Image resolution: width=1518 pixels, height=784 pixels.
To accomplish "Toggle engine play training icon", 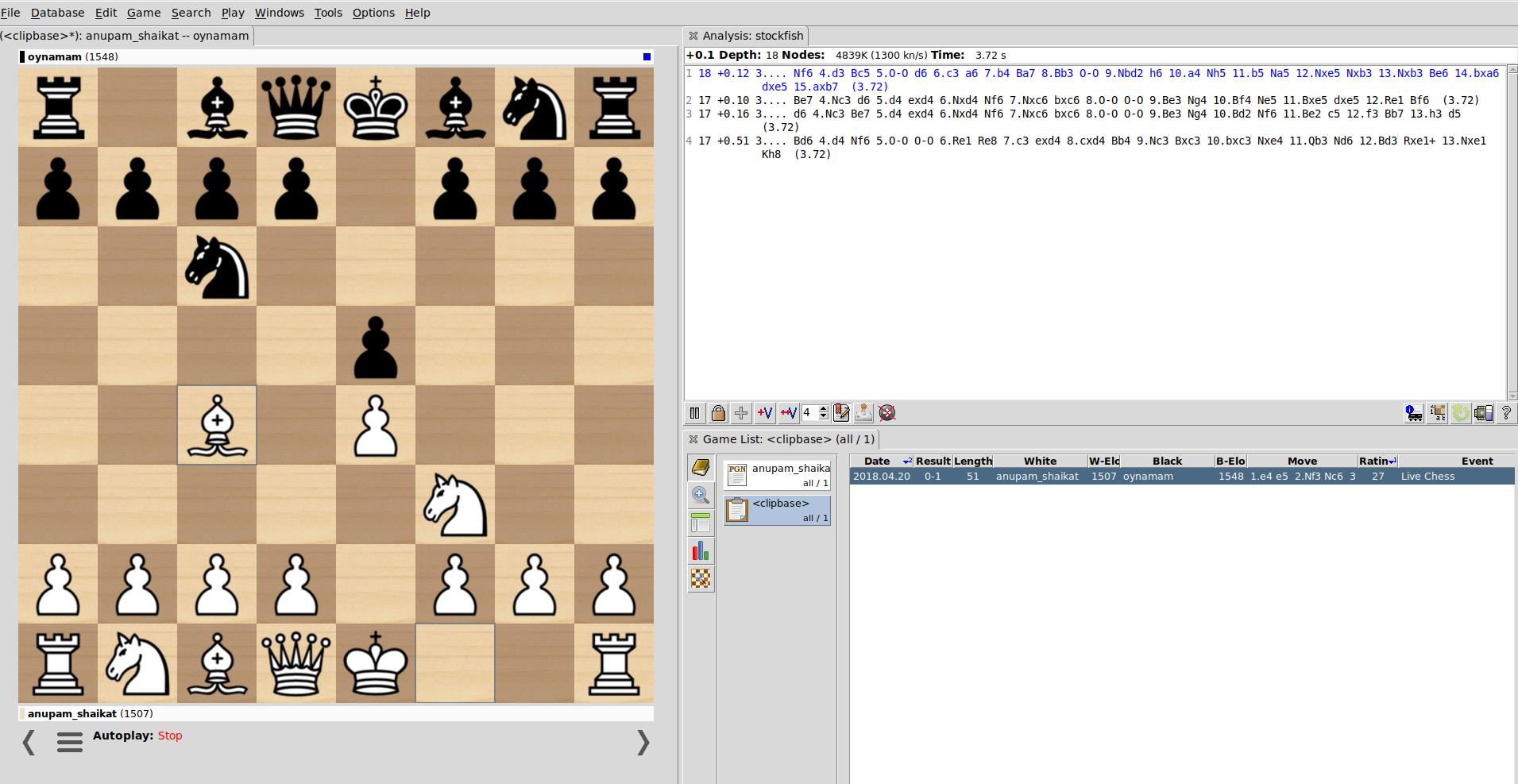I will 863,413.
